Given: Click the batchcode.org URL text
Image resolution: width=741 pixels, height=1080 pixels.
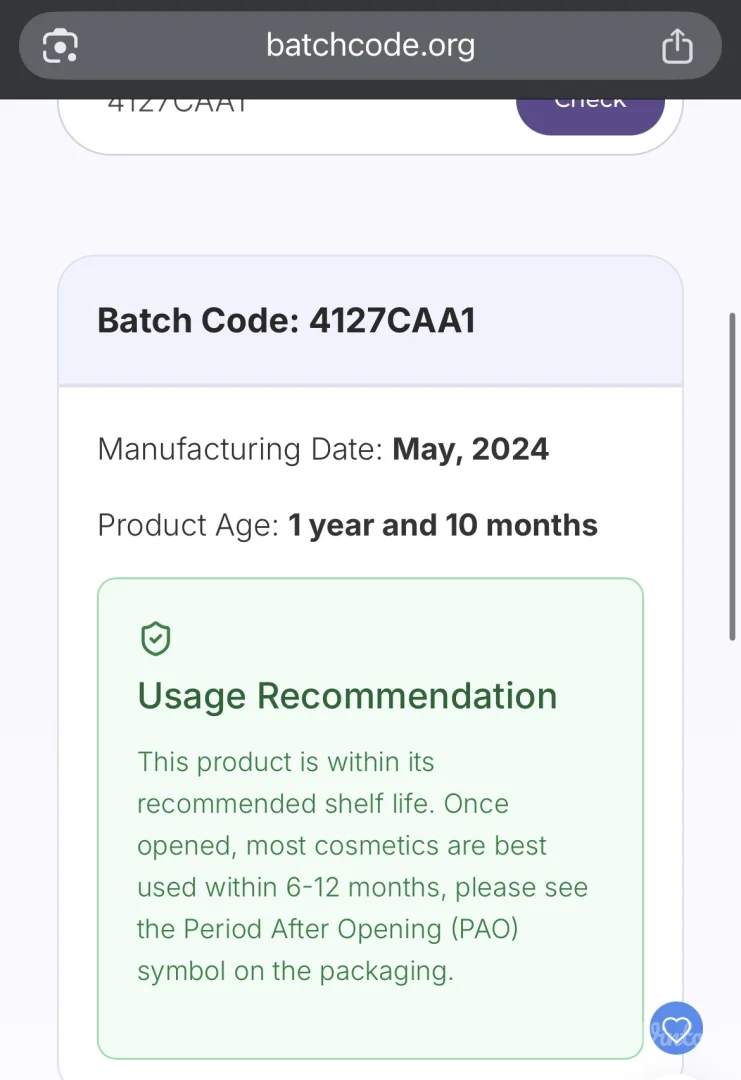Looking at the screenshot, I should pos(370,45).
